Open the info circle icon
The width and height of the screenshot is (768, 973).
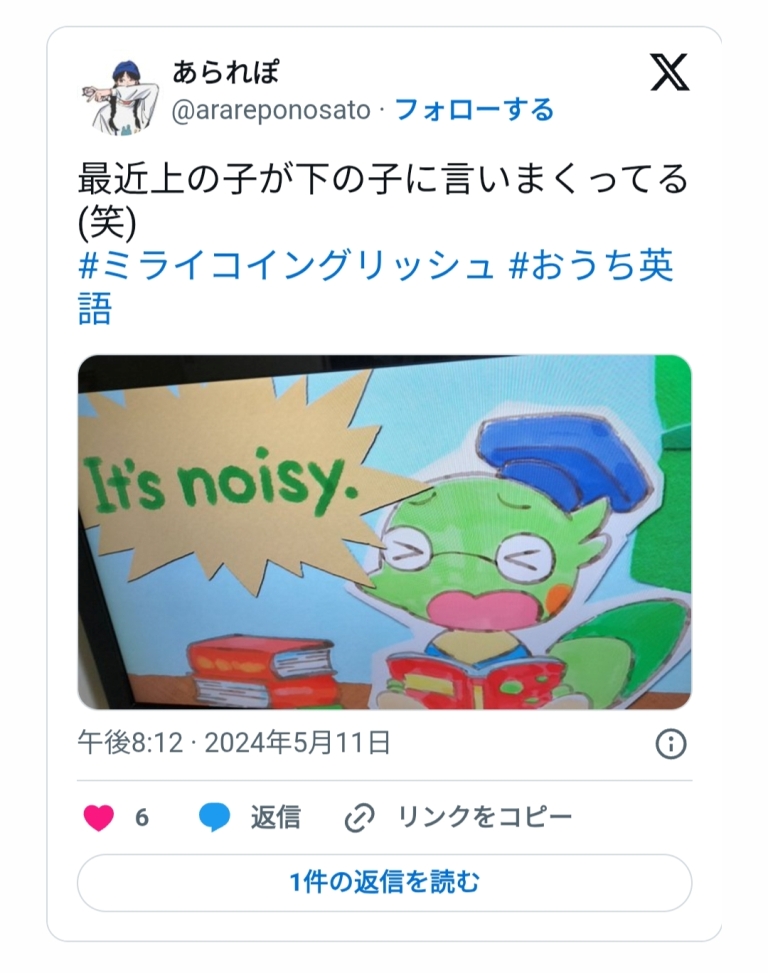tap(671, 743)
